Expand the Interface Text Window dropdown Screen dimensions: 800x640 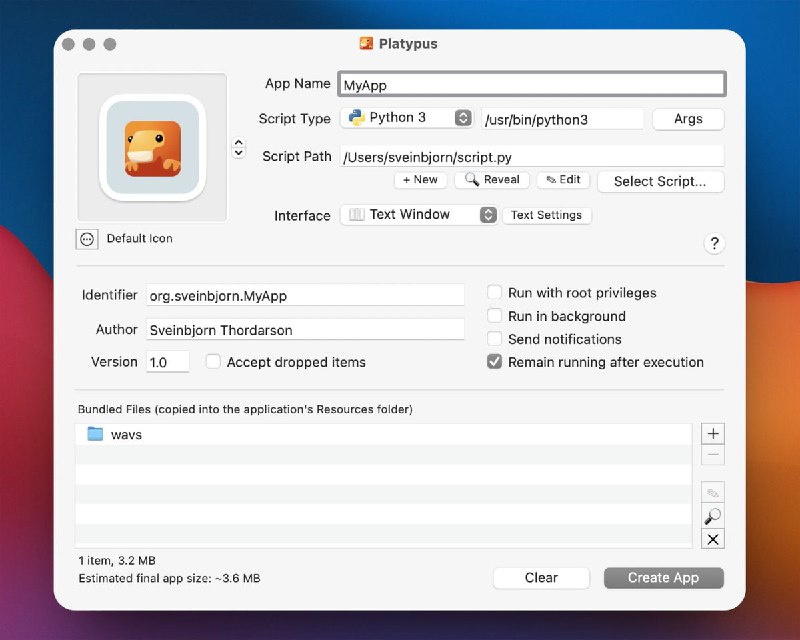pos(419,215)
